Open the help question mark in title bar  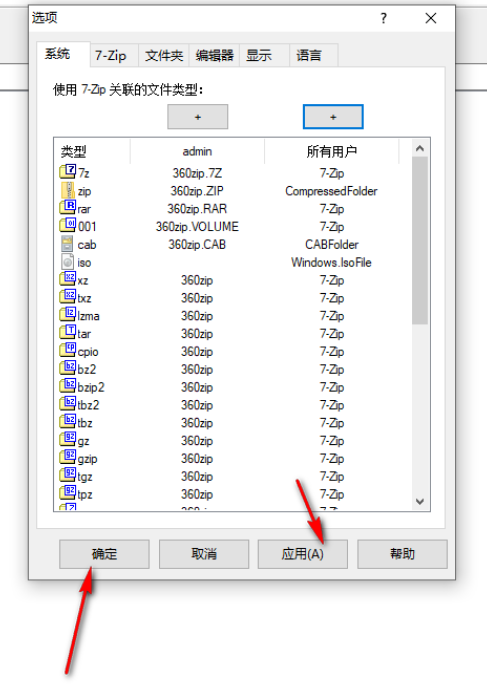pyautogui.click(x=384, y=18)
